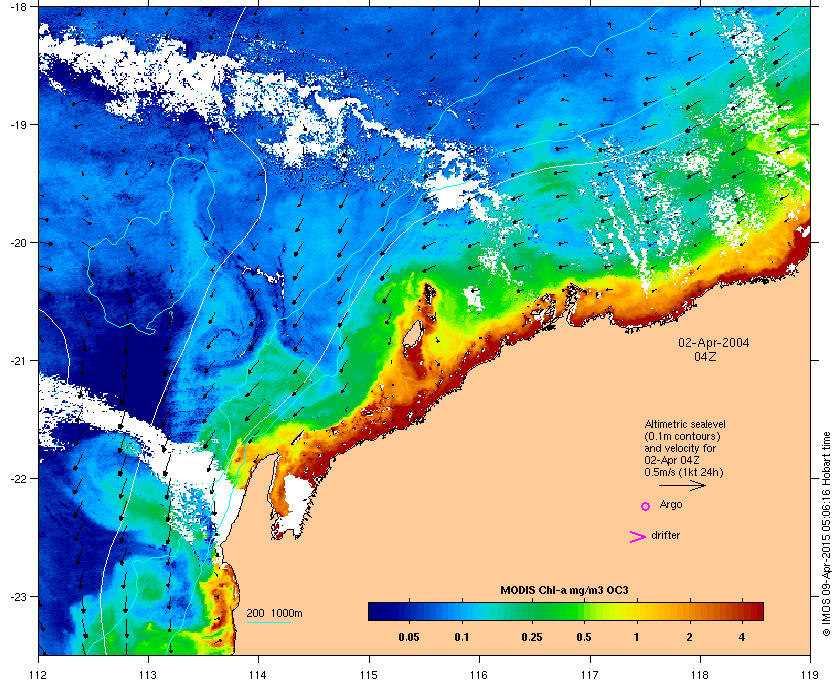This screenshot has height=680, width=840.
Task: Click the 'Argo' legend label
Action: (x=671, y=504)
